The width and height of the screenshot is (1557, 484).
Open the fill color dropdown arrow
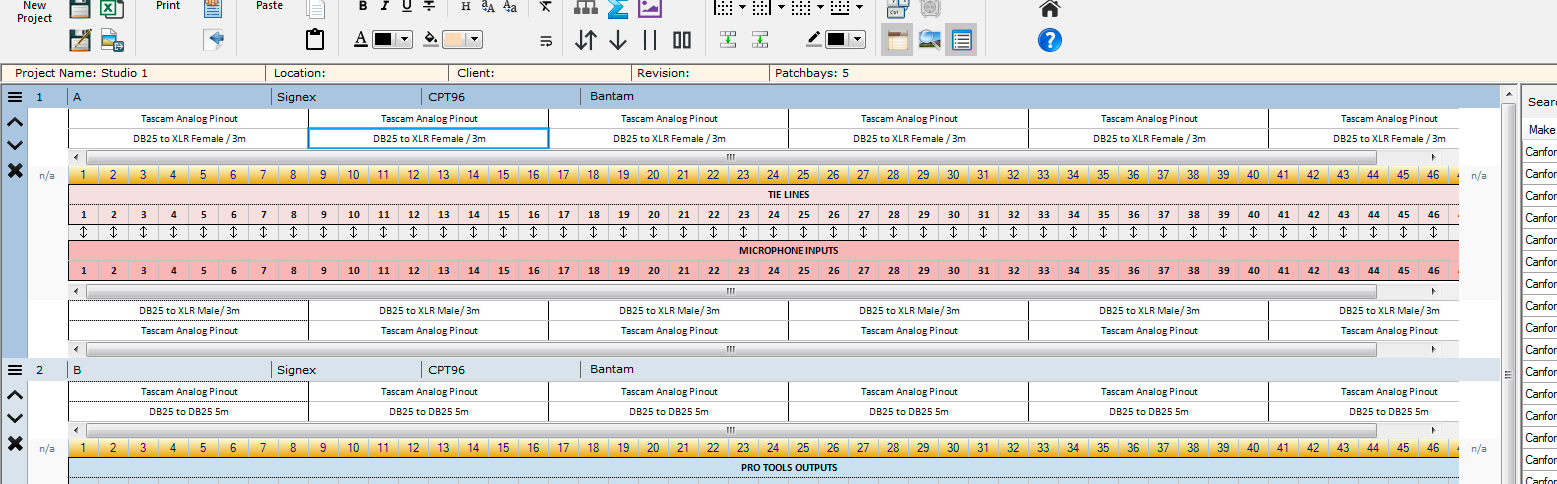475,40
